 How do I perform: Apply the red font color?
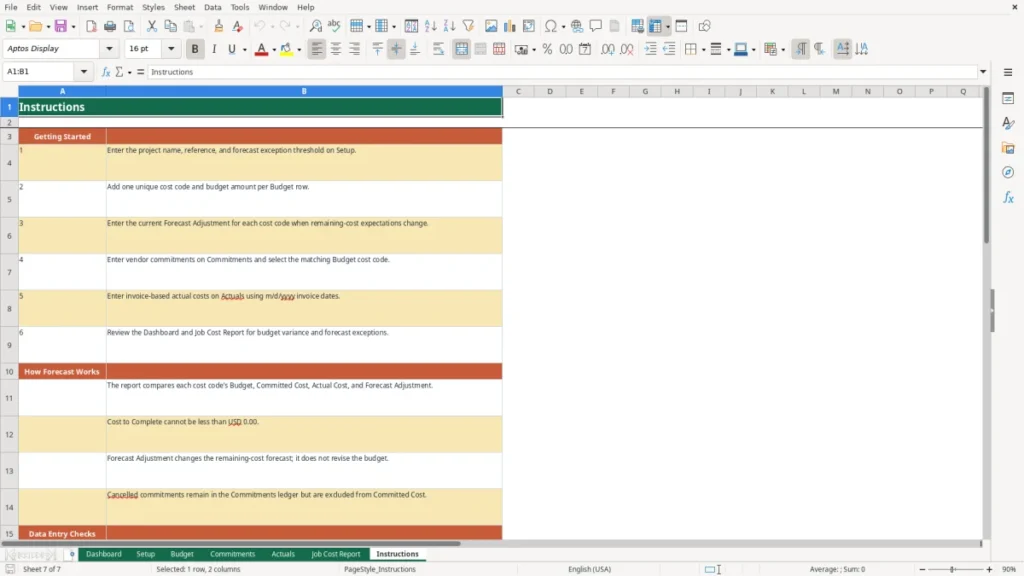[261, 49]
